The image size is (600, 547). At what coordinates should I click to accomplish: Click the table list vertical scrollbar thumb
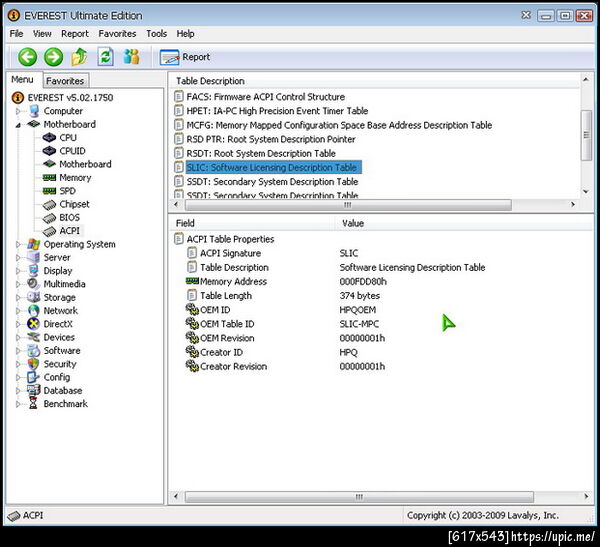(x=586, y=135)
